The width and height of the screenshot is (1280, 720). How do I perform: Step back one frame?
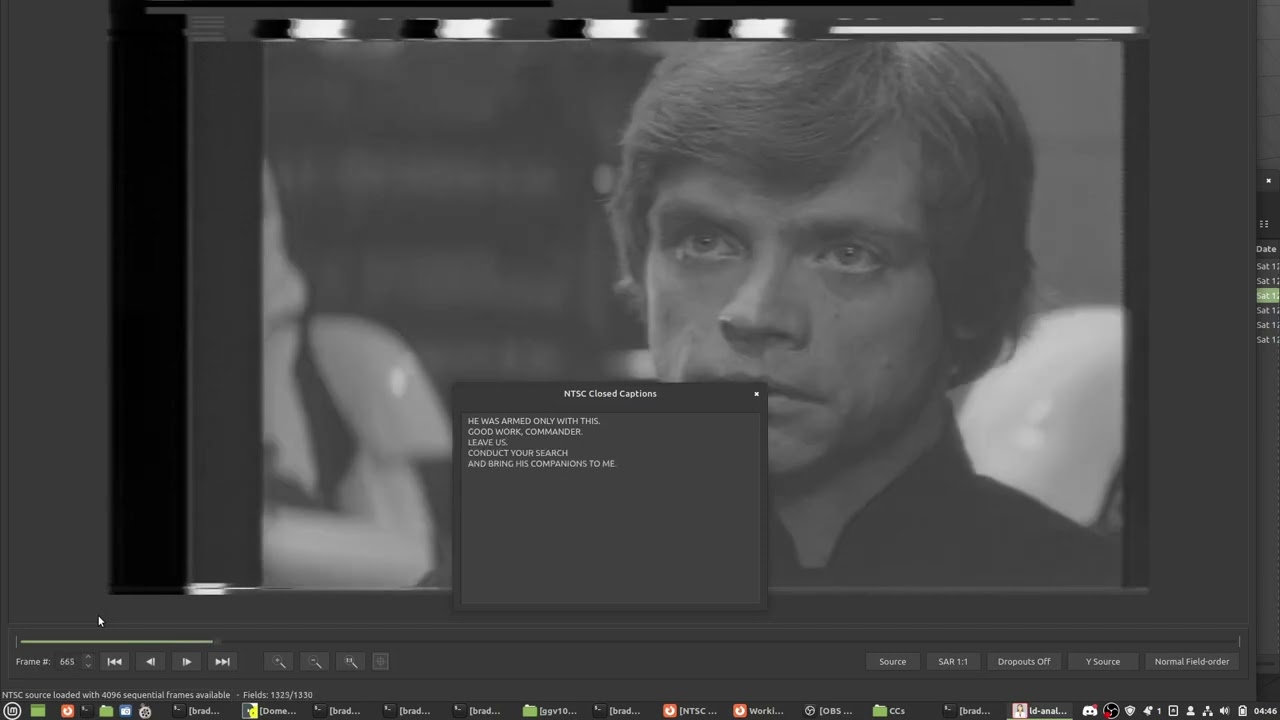(150, 661)
